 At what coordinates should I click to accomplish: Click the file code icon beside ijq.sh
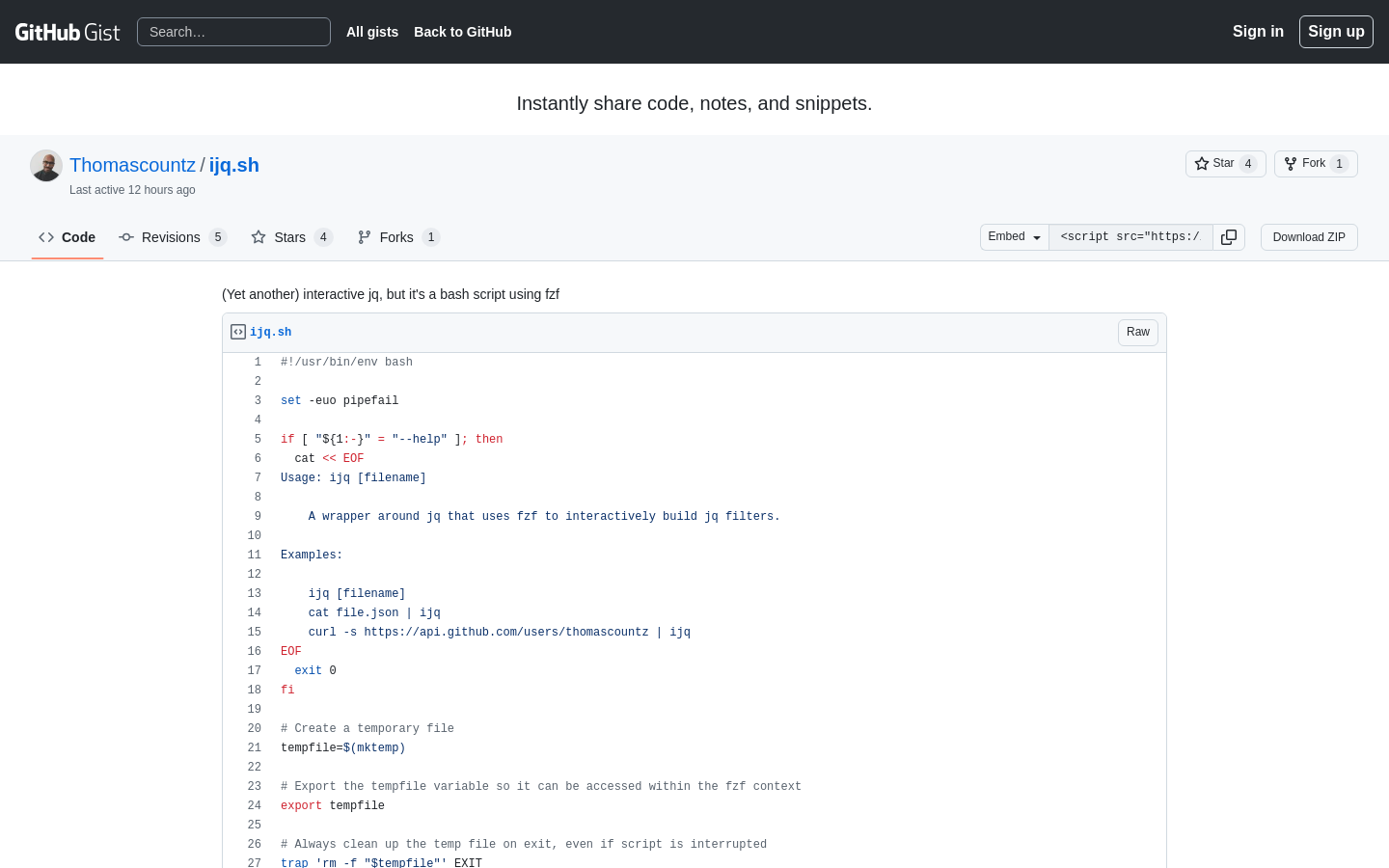pos(238,332)
